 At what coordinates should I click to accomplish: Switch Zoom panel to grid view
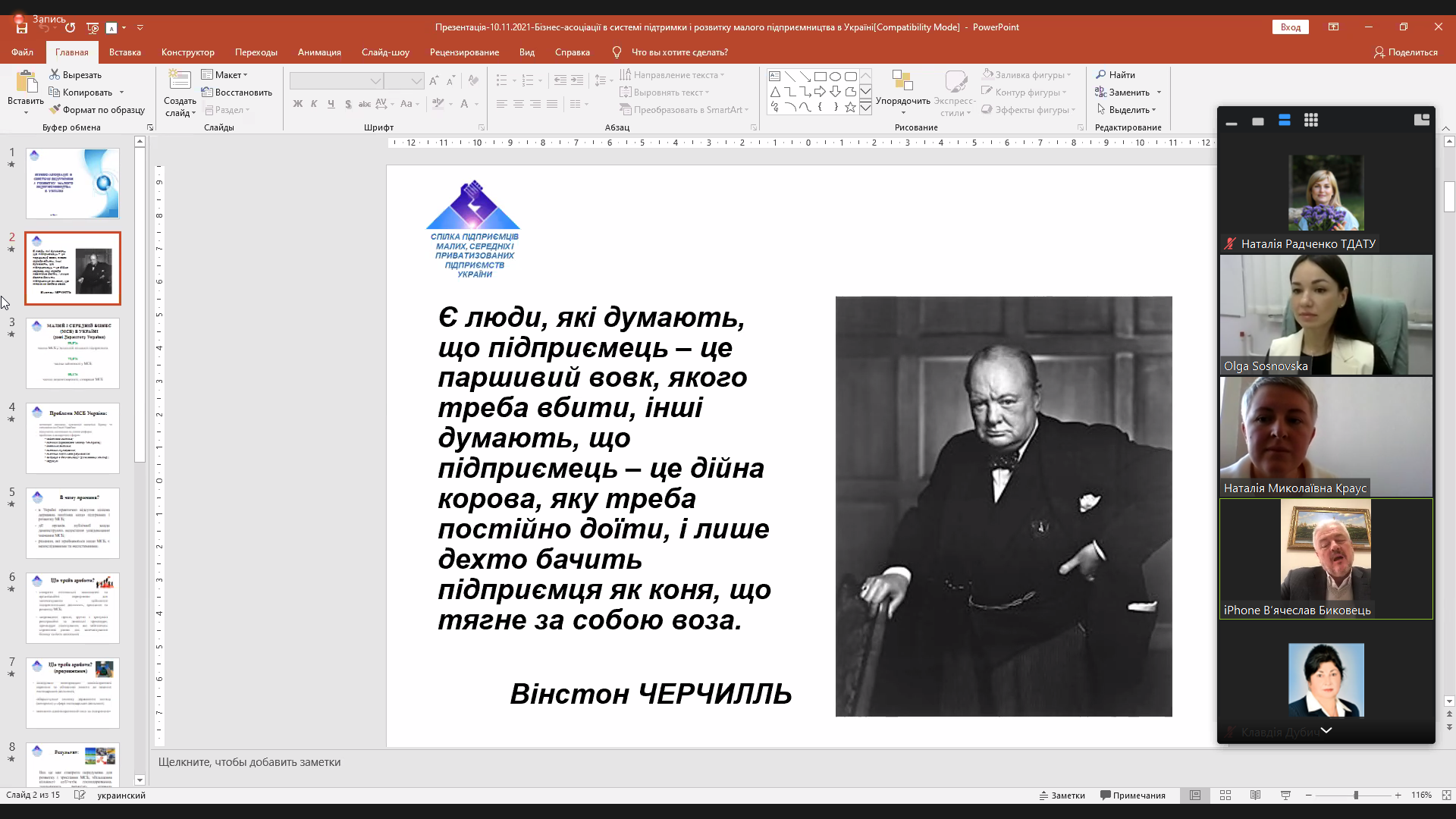(1310, 121)
